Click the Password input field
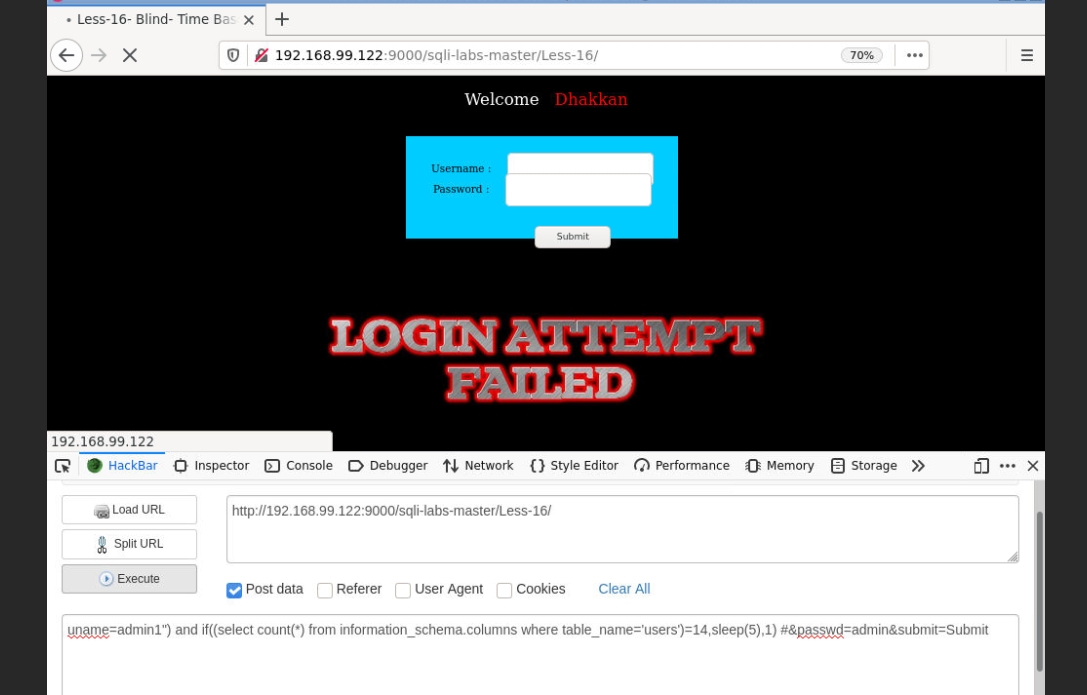The width and height of the screenshot is (1087, 695). pyautogui.click(x=578, y=190)
